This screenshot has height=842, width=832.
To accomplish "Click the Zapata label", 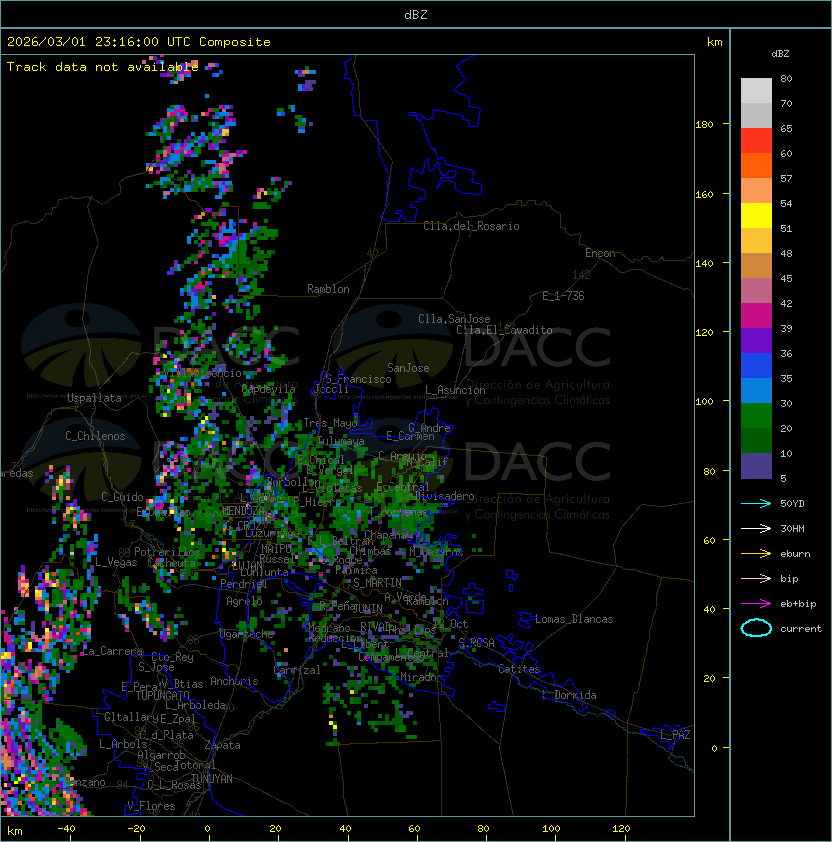I will [222, 745].
